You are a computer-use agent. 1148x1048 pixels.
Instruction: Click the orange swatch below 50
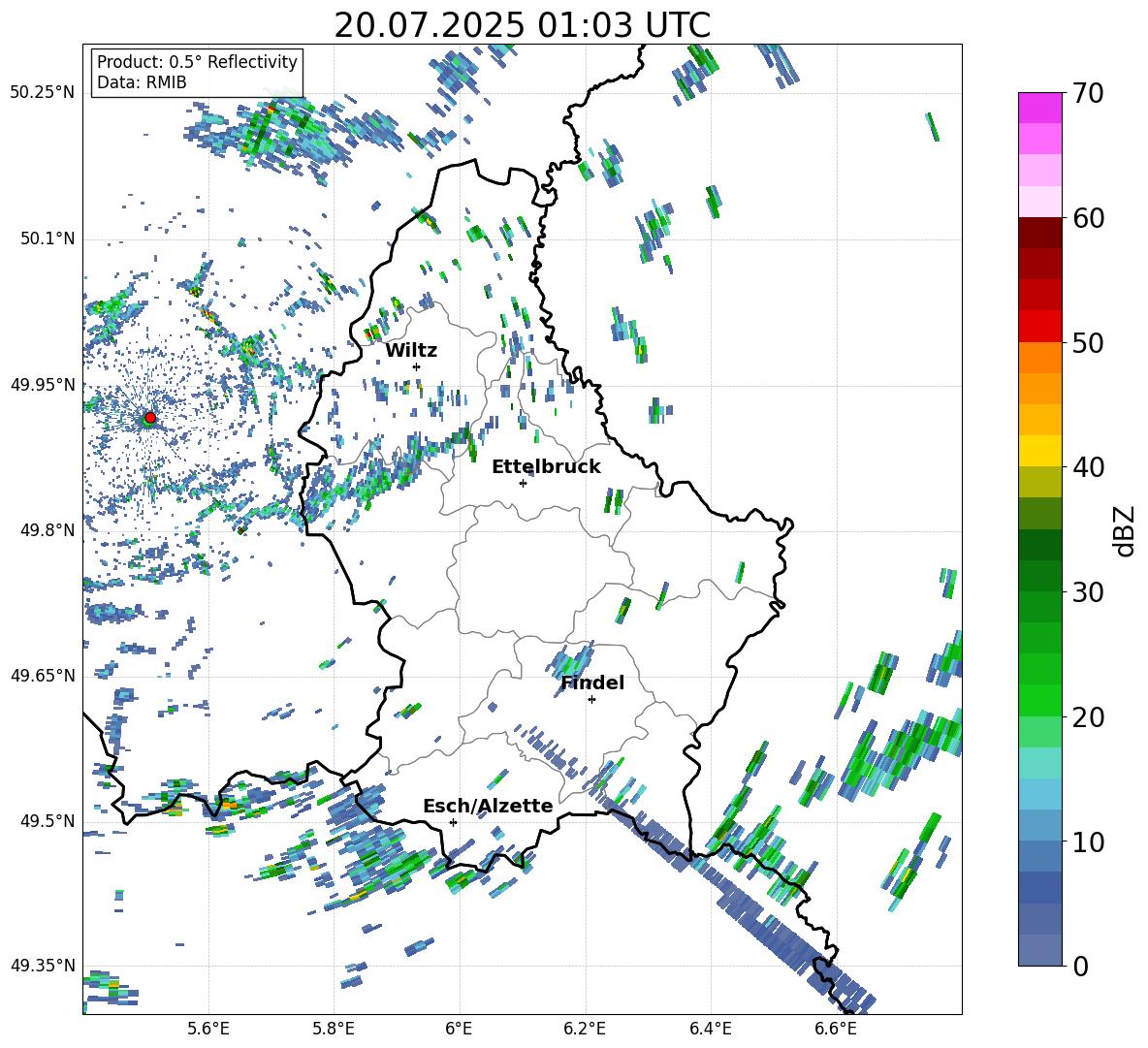point(1039,358)
